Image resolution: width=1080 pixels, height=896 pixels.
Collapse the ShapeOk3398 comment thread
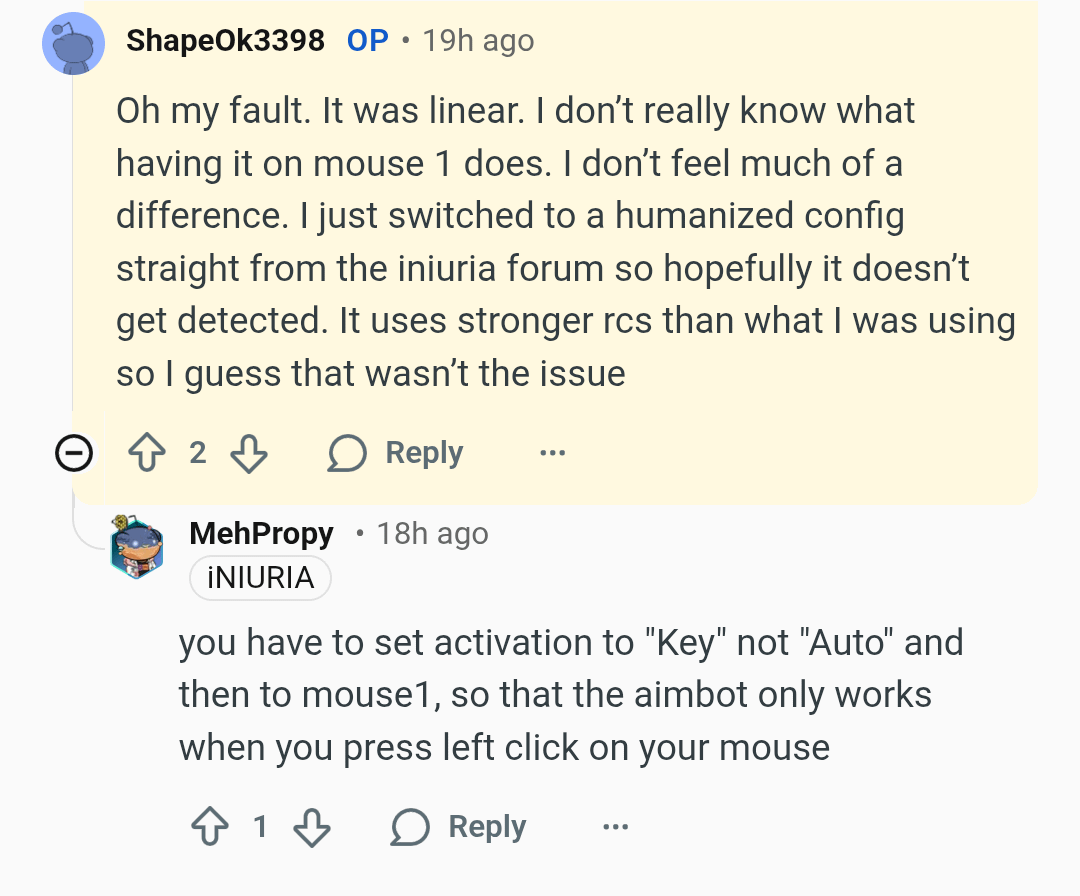(73, 455)
